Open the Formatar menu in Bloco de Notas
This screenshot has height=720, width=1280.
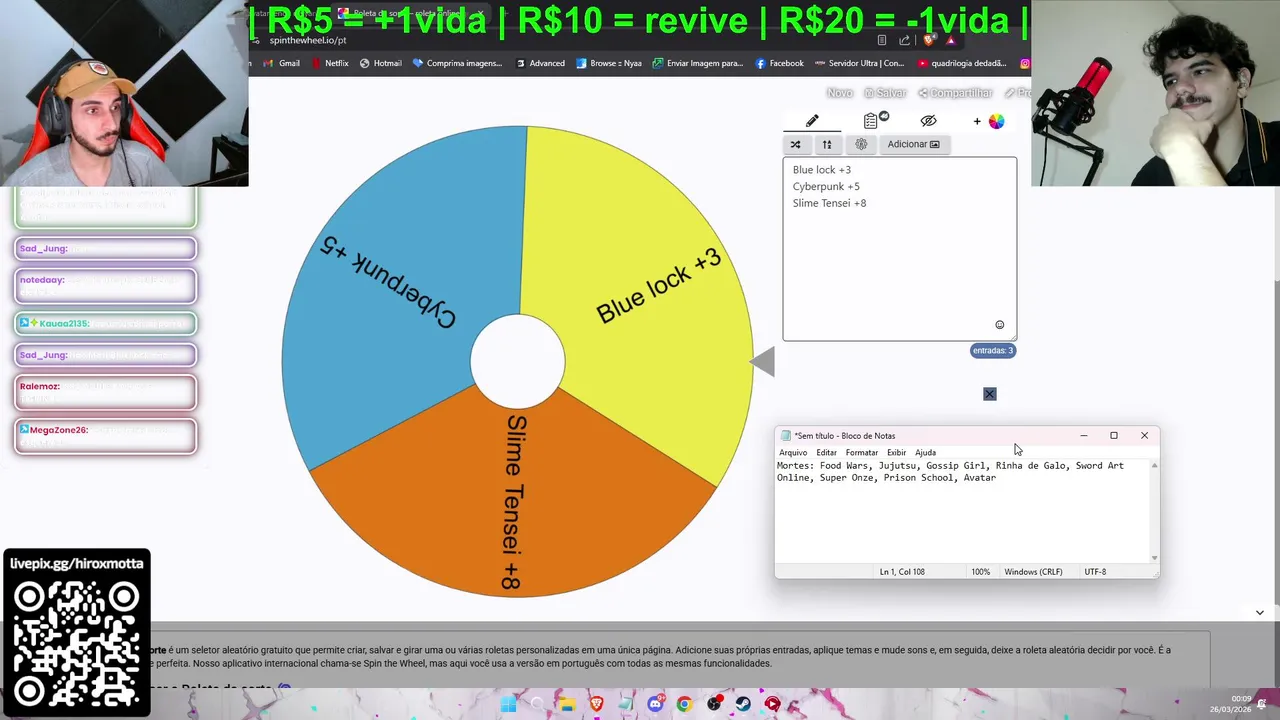861,453
